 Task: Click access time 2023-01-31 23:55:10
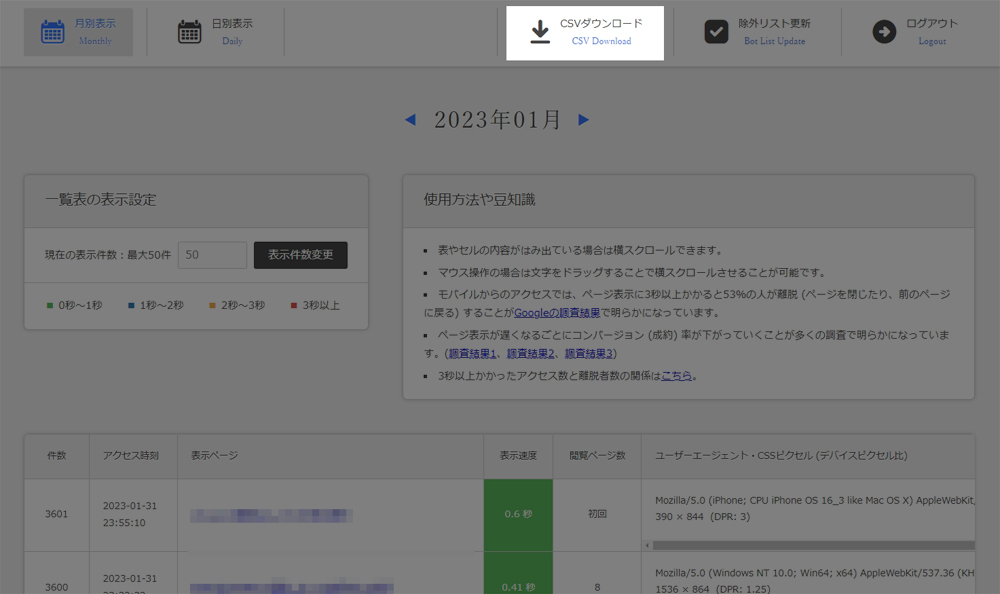[129, 514]
